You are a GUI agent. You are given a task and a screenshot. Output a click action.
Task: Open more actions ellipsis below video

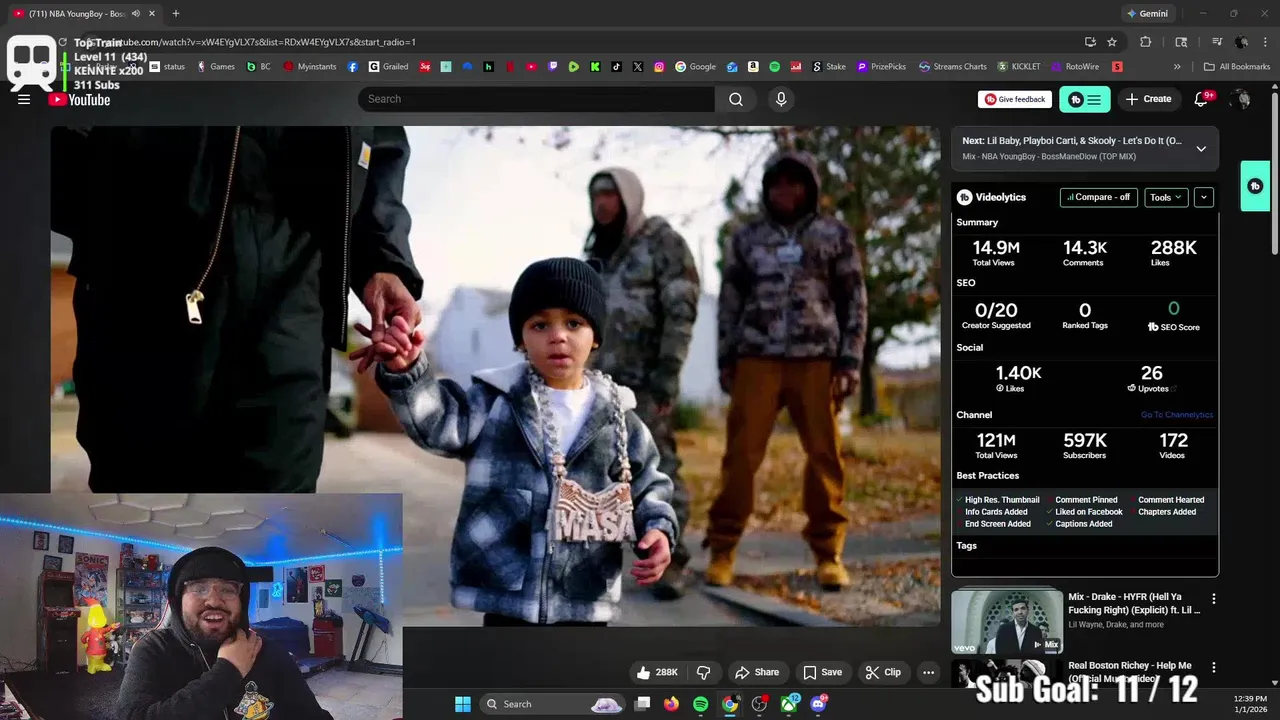point(928,672)
